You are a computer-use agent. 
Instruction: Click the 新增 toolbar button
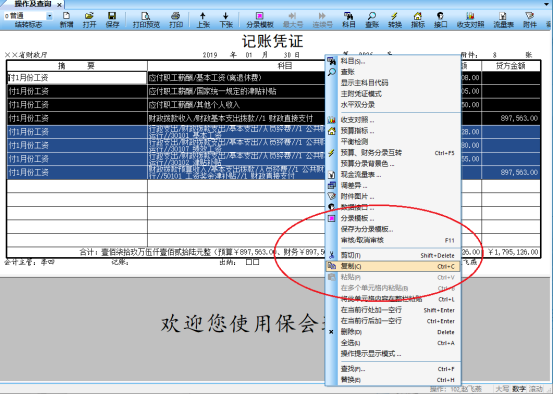(66, 20)
